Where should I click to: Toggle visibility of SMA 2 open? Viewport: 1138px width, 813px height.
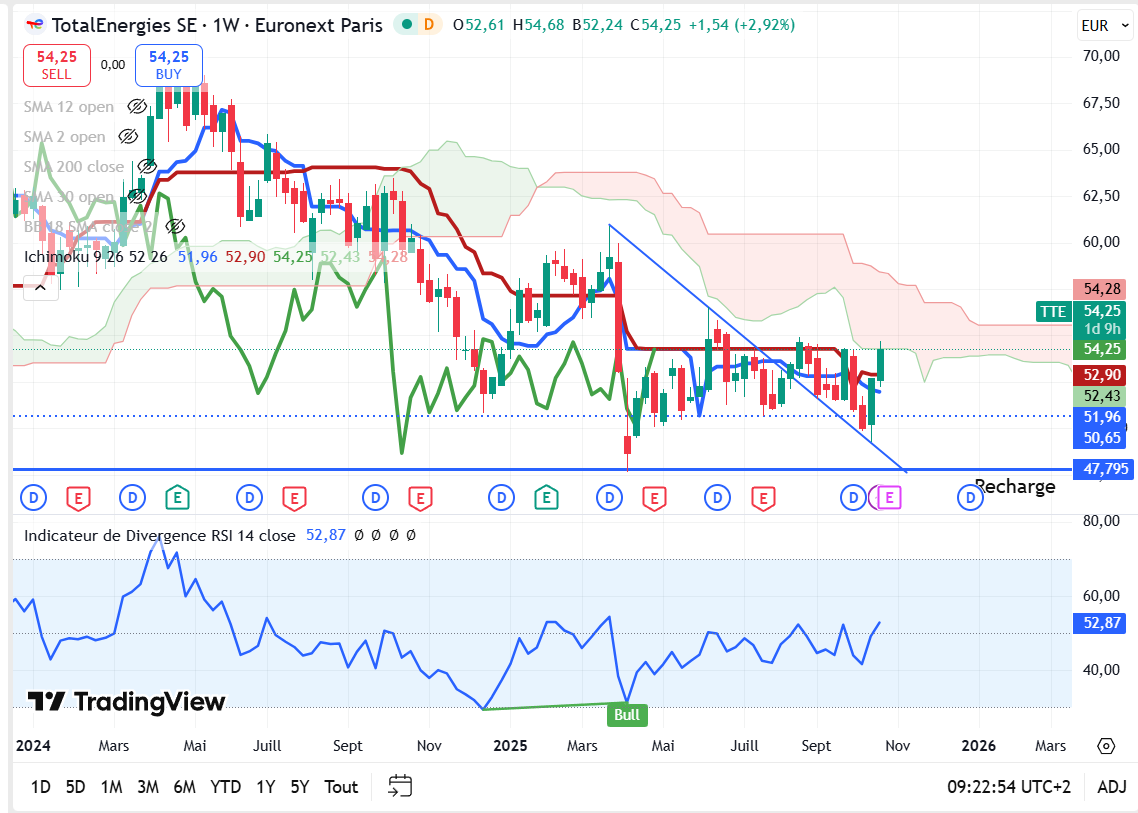[128, 136]
